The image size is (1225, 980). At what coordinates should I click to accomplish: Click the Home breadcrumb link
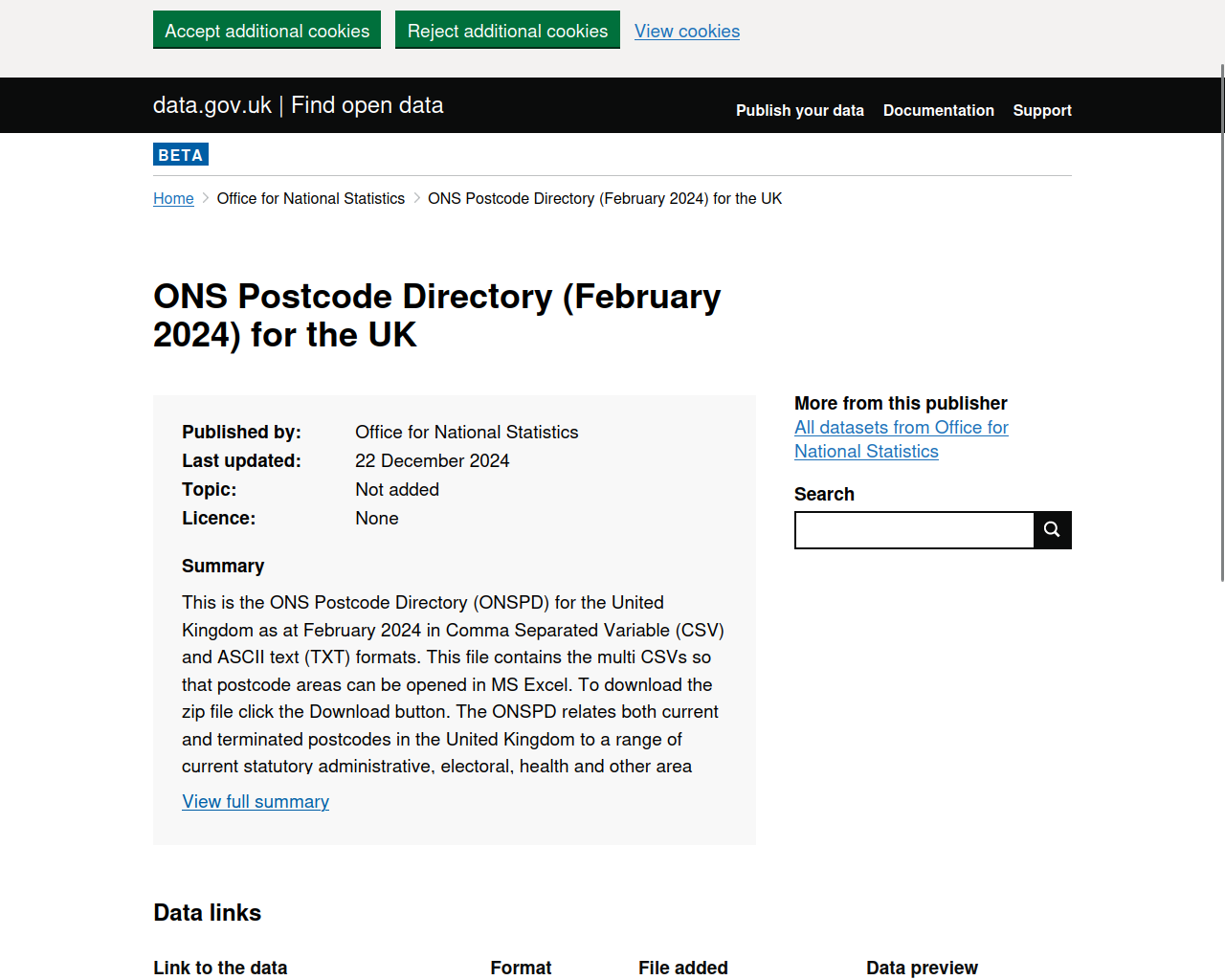pyautogui.click(x=173, y=198)
